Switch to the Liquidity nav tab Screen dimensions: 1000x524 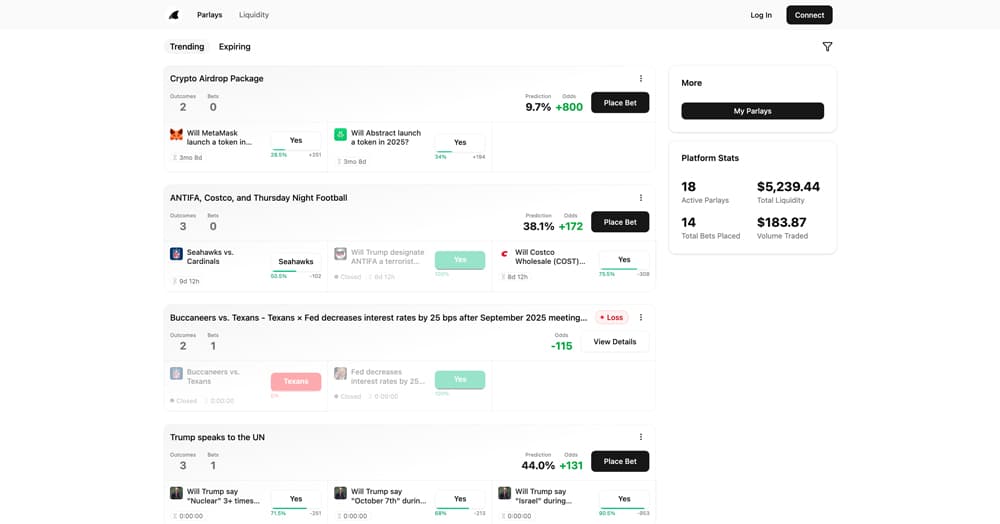point(254,15)
